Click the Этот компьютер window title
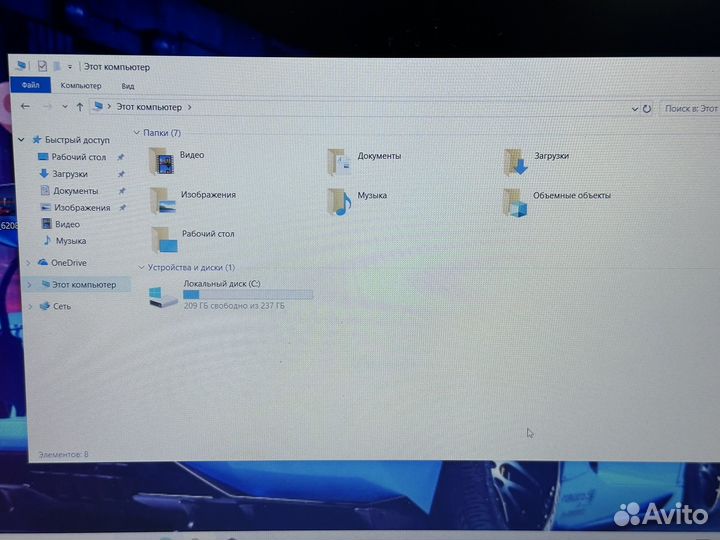The width and height of the screenshot is (720, 540). point(117,67)
